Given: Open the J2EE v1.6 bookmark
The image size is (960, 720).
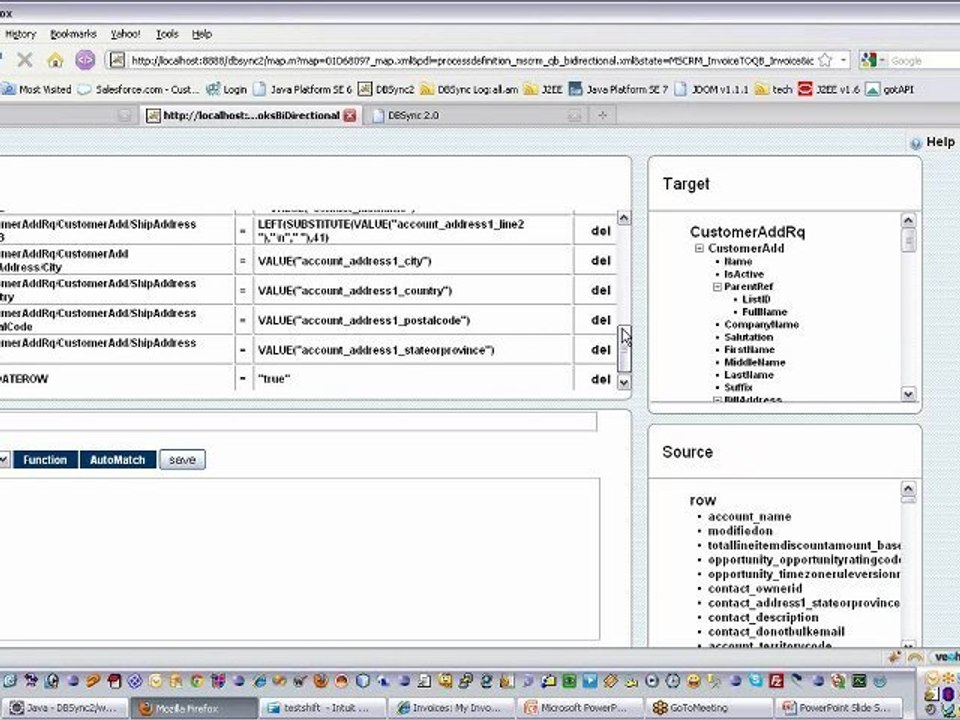Looking at the screenshot, I should pos(829,89).
